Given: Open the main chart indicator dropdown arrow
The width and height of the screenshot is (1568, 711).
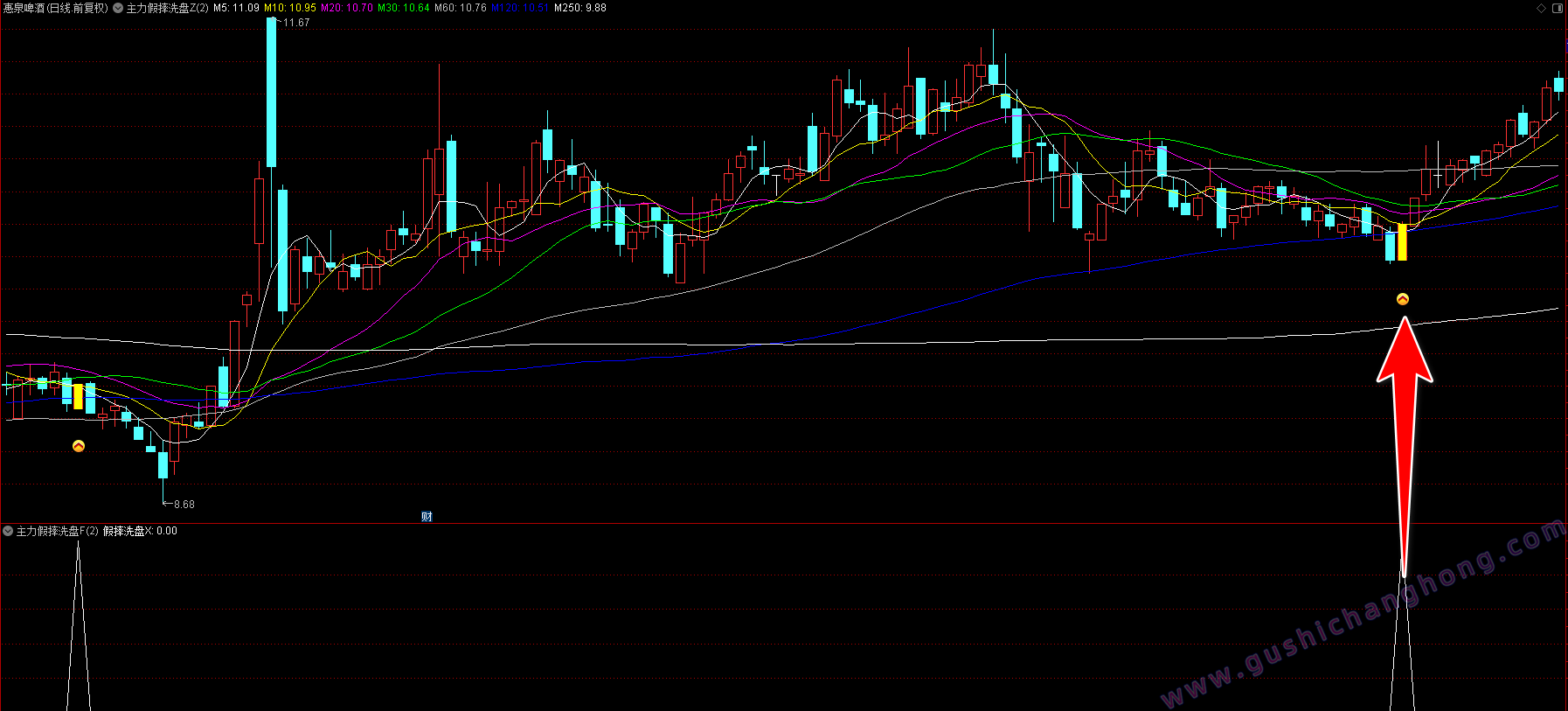Looking at the screenshot, I should tap(118, 8).
